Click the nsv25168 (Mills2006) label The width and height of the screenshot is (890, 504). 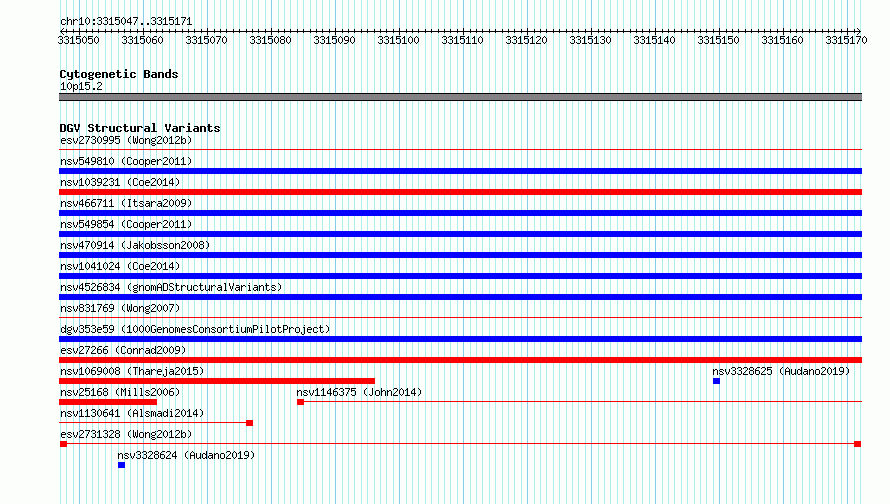(x=120, y=392)
